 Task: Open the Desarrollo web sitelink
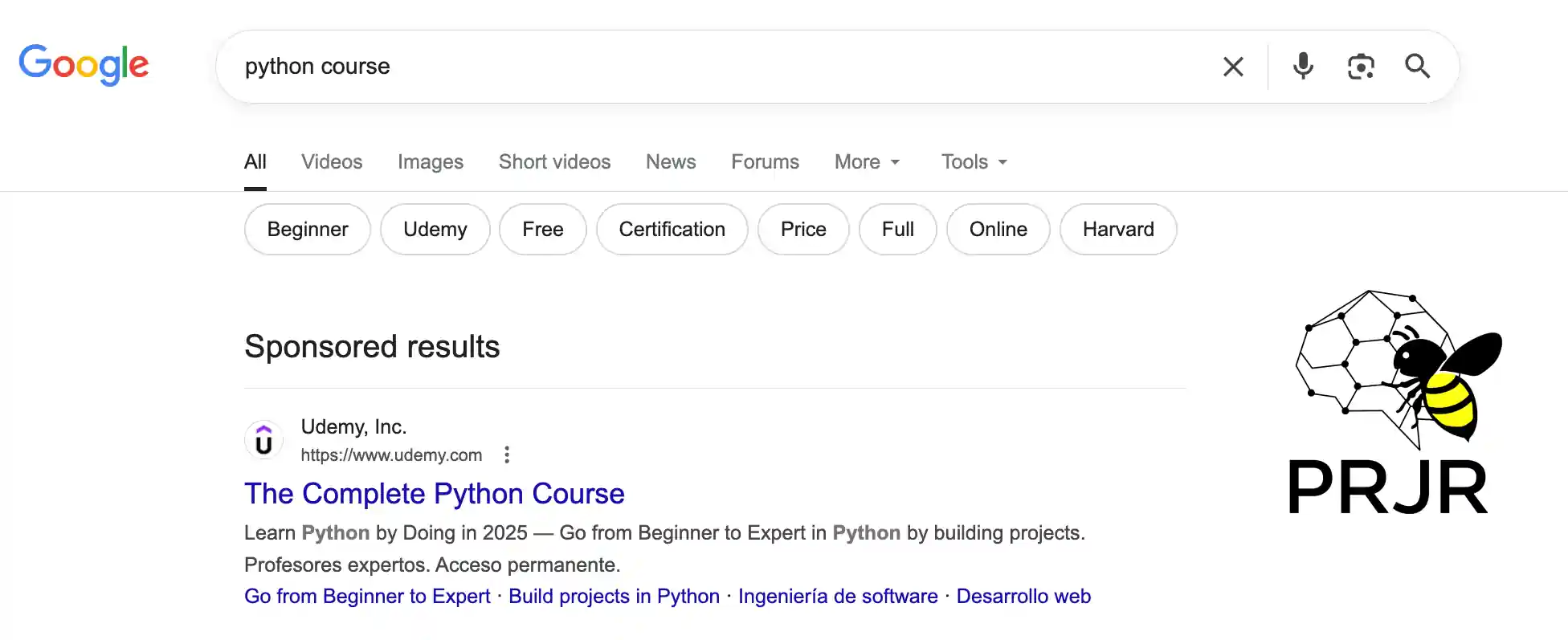pyautogui.click(x=1023, y=597)
